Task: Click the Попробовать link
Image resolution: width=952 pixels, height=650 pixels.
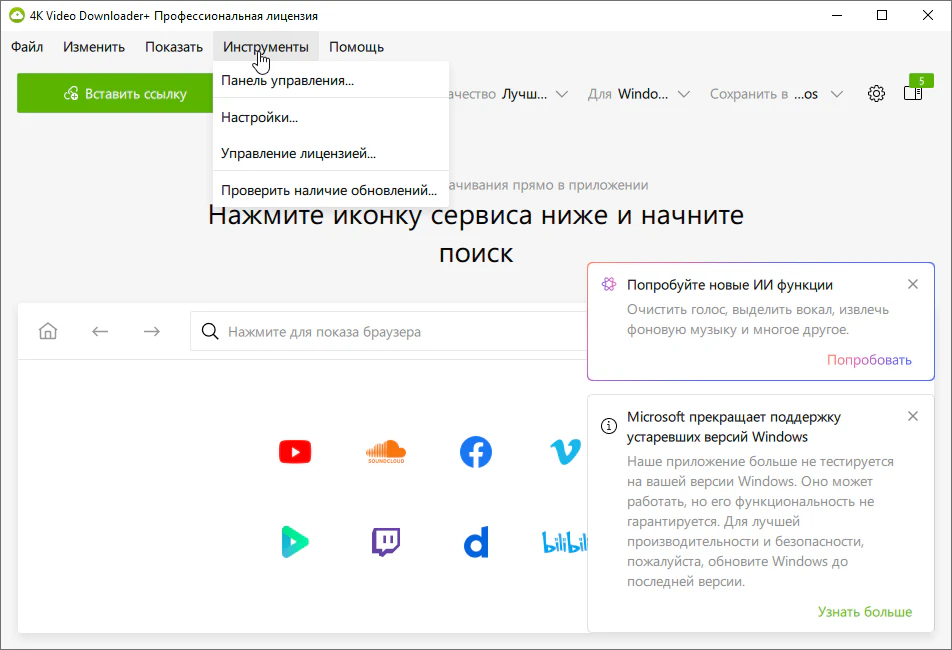Action: coord(869,360)
